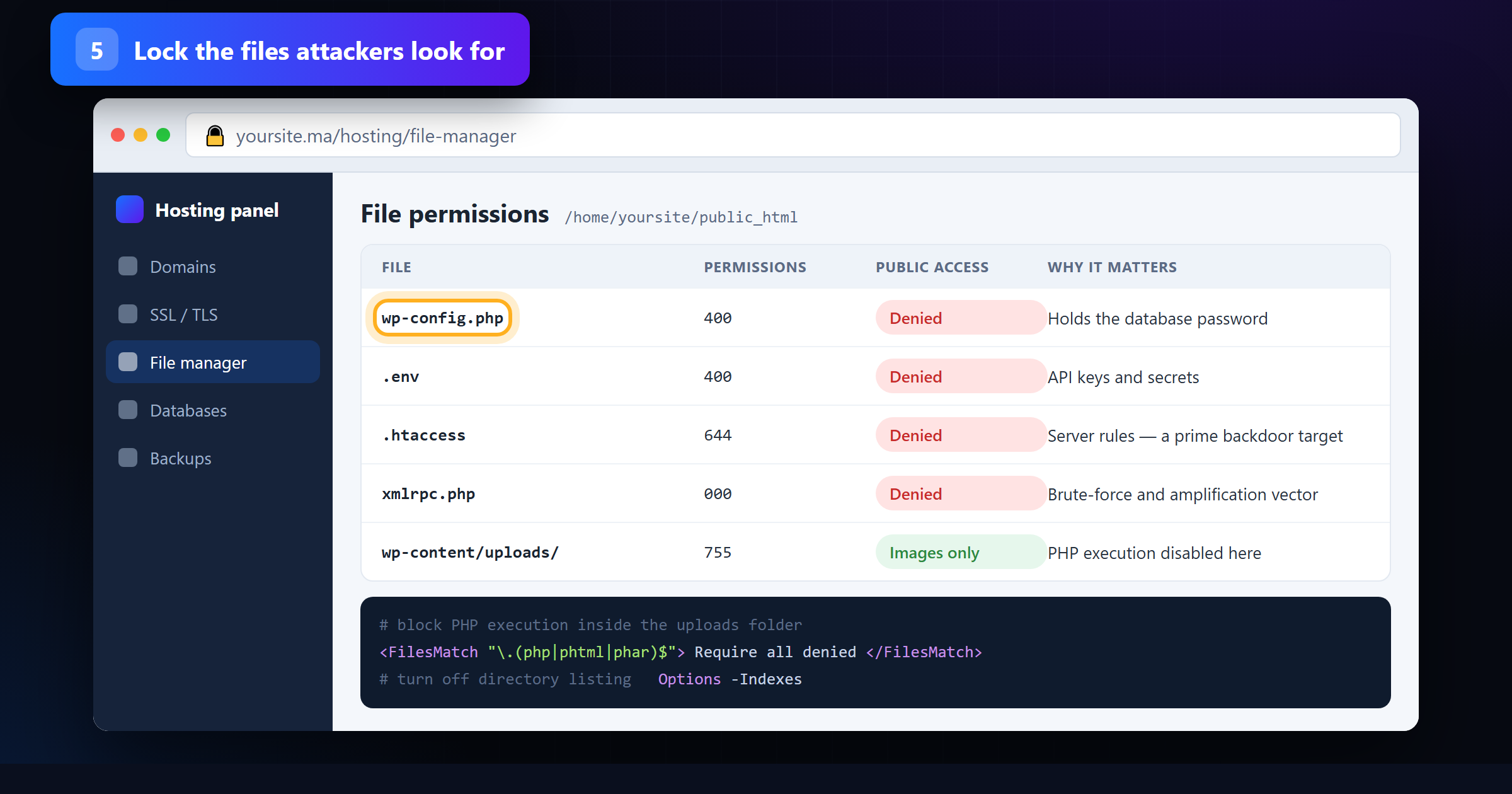This screenshot has width=1512, height=794.
Task: Click the Backups sidebar icon
Action: 128,457
